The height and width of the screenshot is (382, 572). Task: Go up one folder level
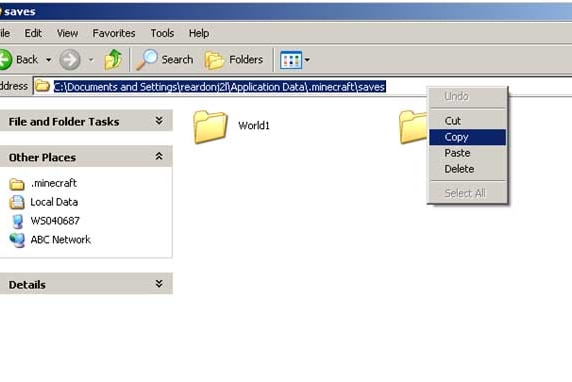pyautogui.click(x=113, y=59)
